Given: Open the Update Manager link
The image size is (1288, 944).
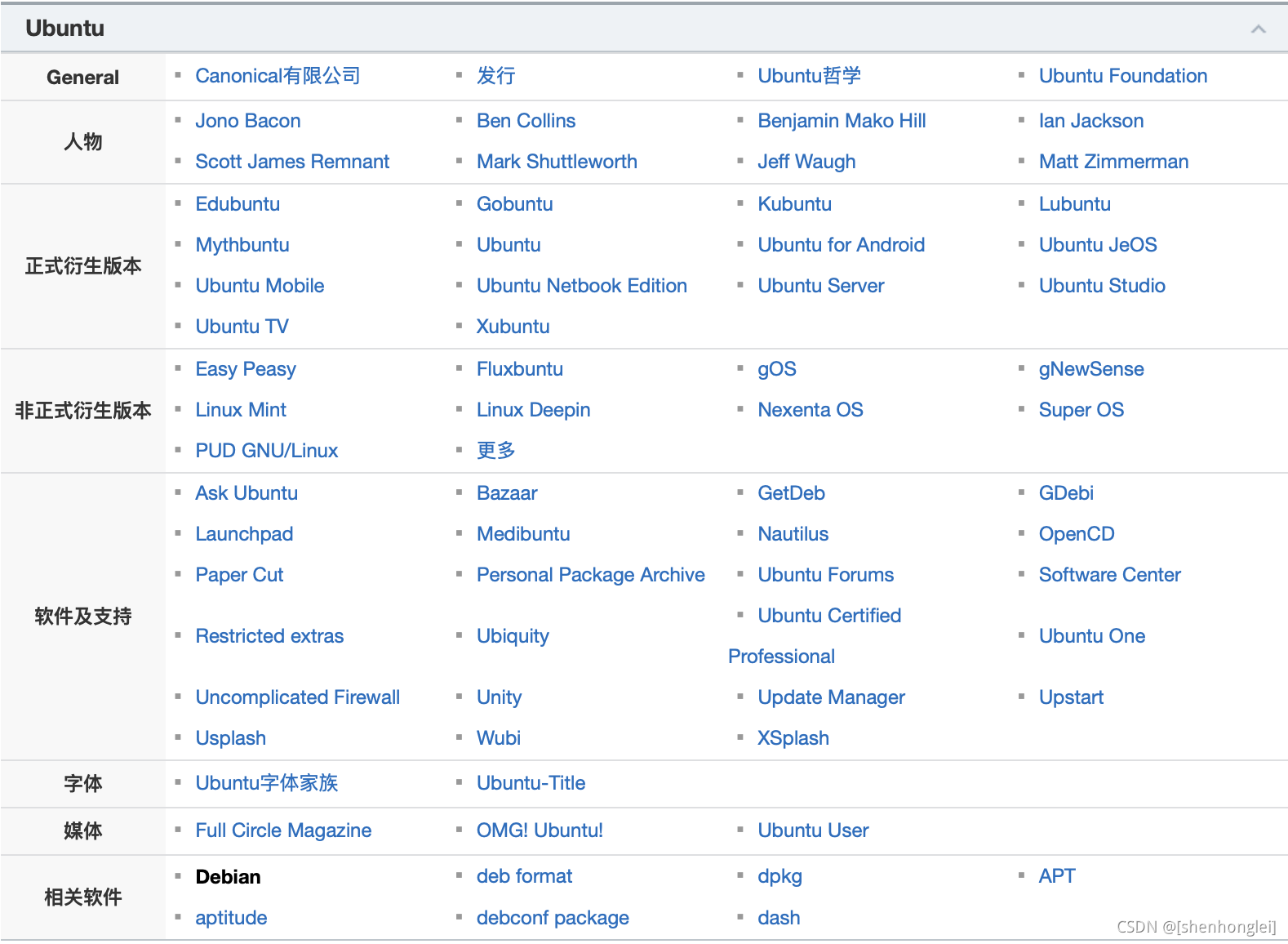Looking at the screenshot, I should coord(832,697).
